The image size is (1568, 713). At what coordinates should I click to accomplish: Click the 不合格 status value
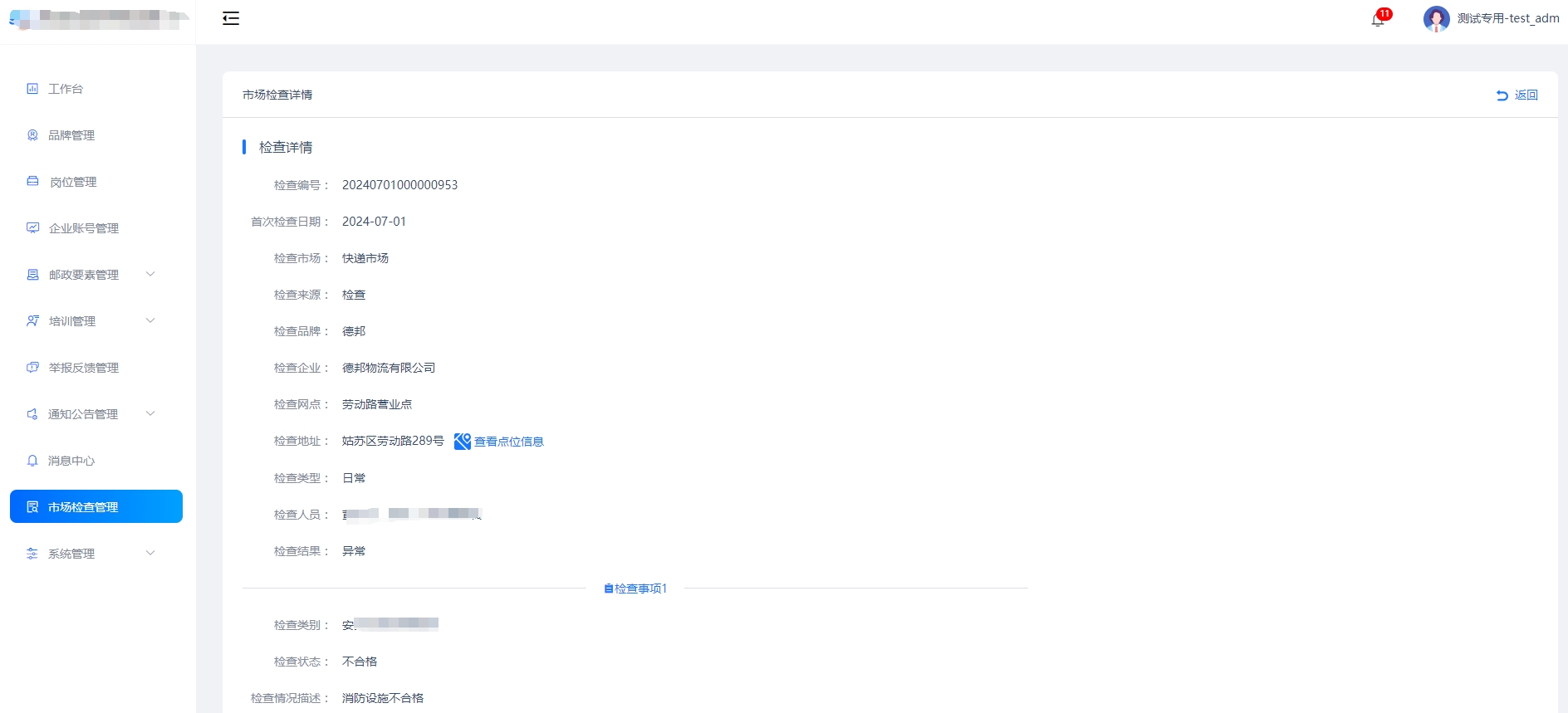(x=360, y=662)
